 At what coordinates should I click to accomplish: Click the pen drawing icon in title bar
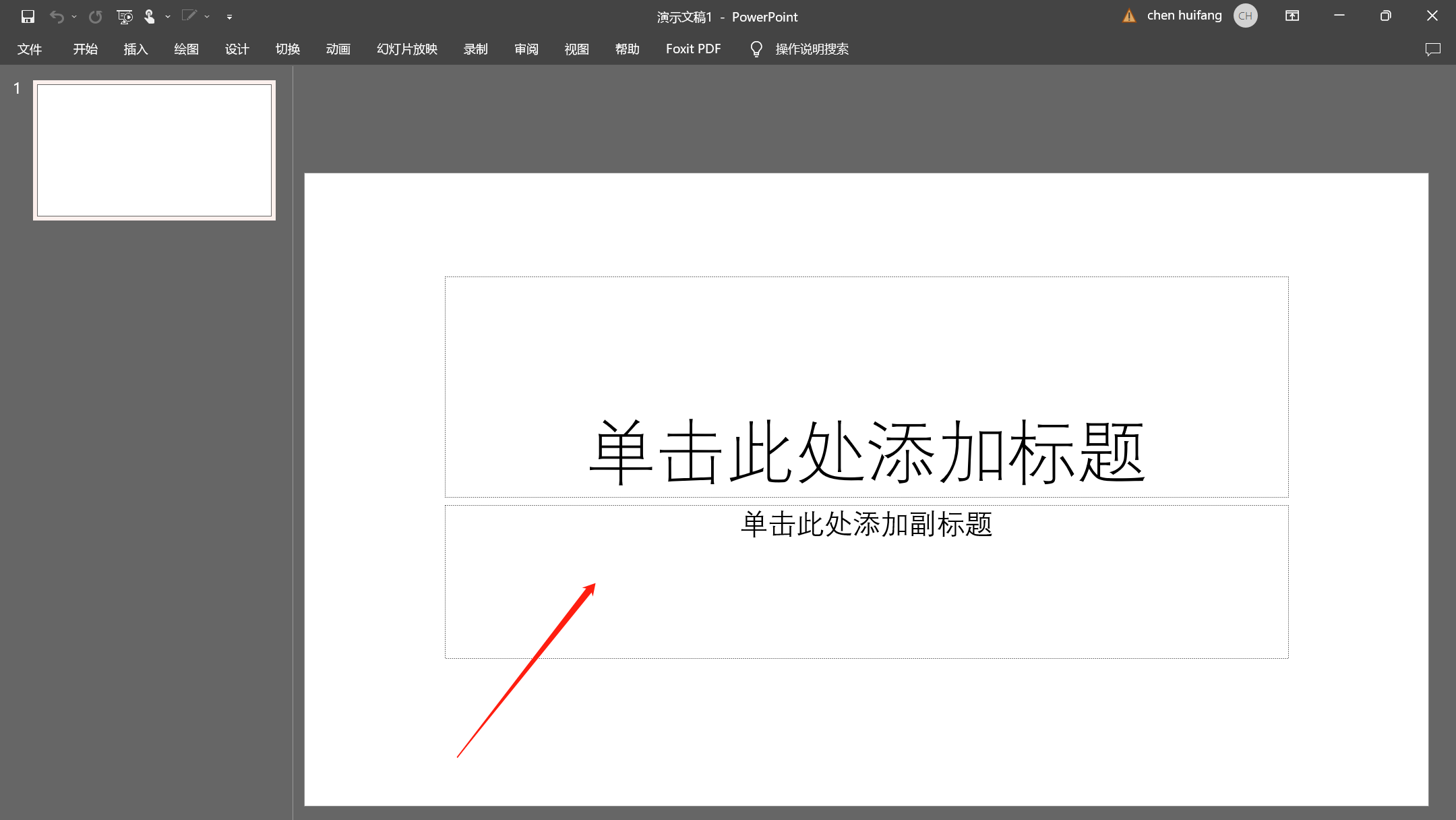tap(189, 16)
